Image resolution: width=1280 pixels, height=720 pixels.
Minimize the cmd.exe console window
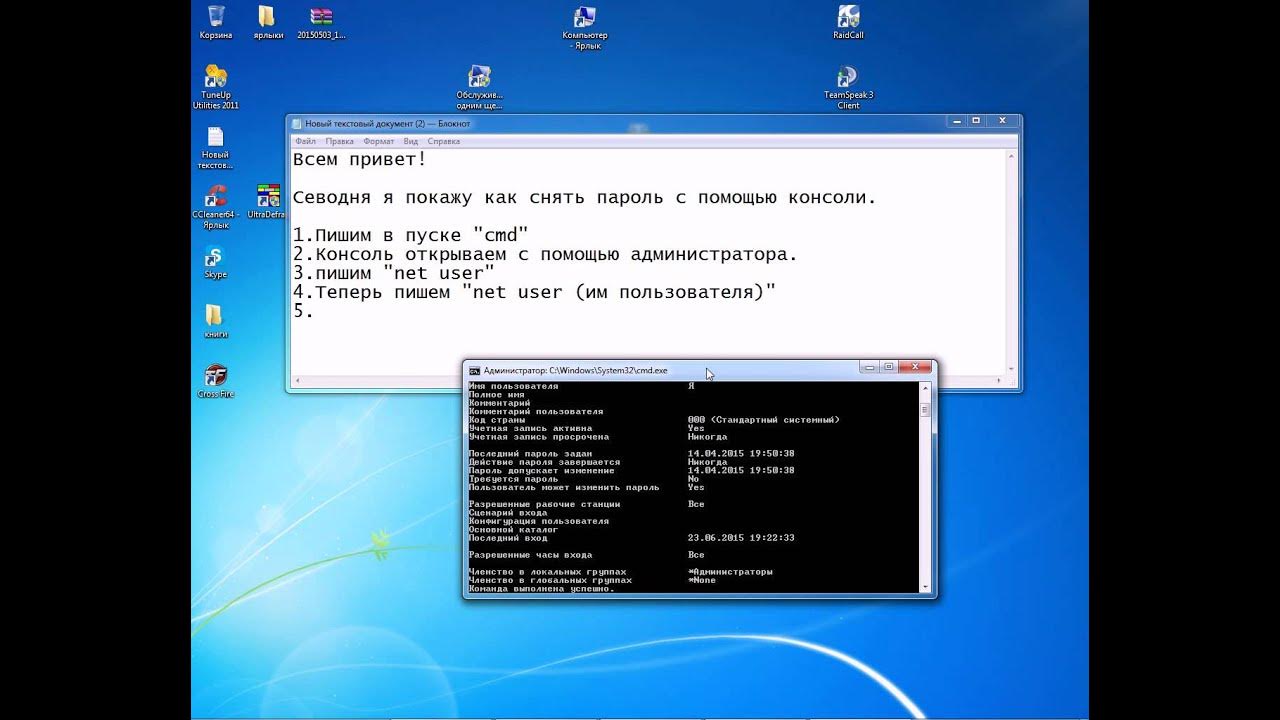tap(869, 367)
